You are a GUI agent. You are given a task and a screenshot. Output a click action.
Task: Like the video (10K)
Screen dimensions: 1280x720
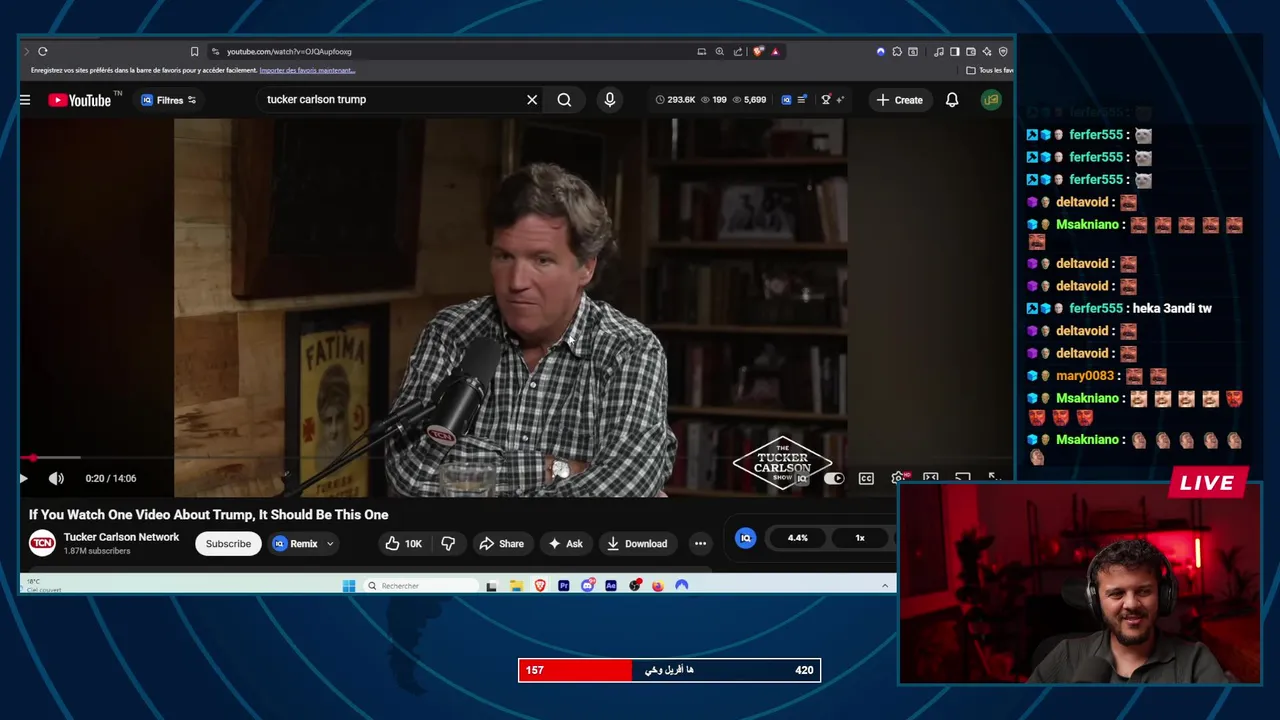[x=404, y=544]
